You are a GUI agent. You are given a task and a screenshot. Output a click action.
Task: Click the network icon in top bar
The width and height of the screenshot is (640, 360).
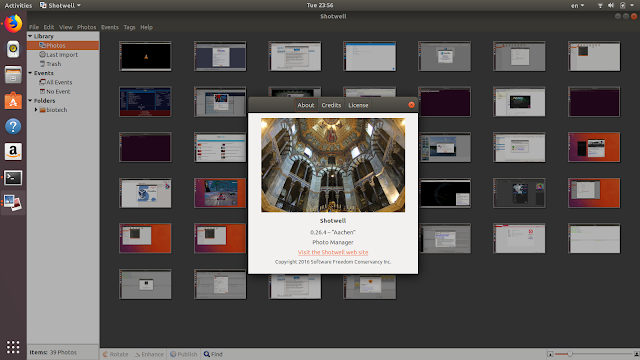pos(600,5)
